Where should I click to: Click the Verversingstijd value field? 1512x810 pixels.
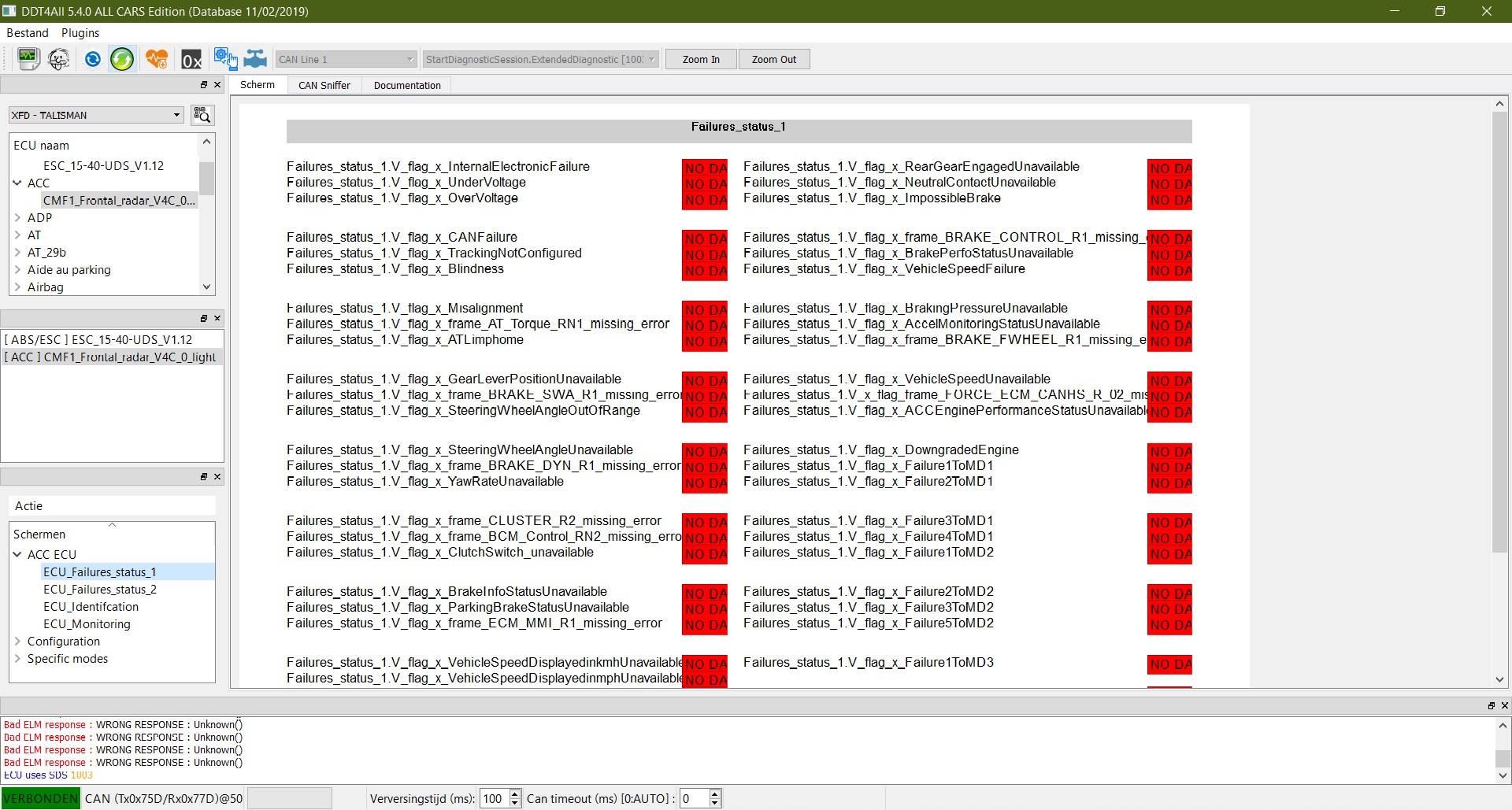[x=495, y=798]
